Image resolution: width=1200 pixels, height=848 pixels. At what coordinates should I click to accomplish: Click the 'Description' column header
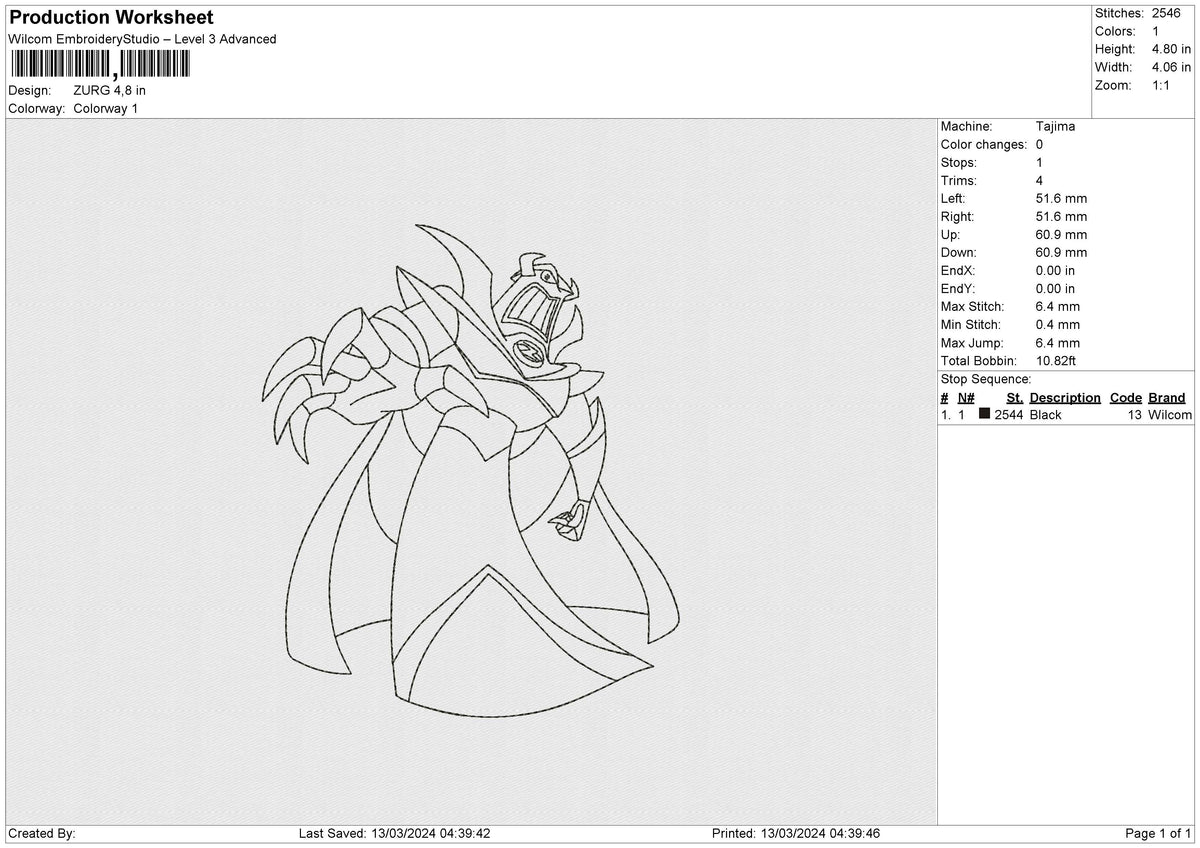pos(1065,397)
